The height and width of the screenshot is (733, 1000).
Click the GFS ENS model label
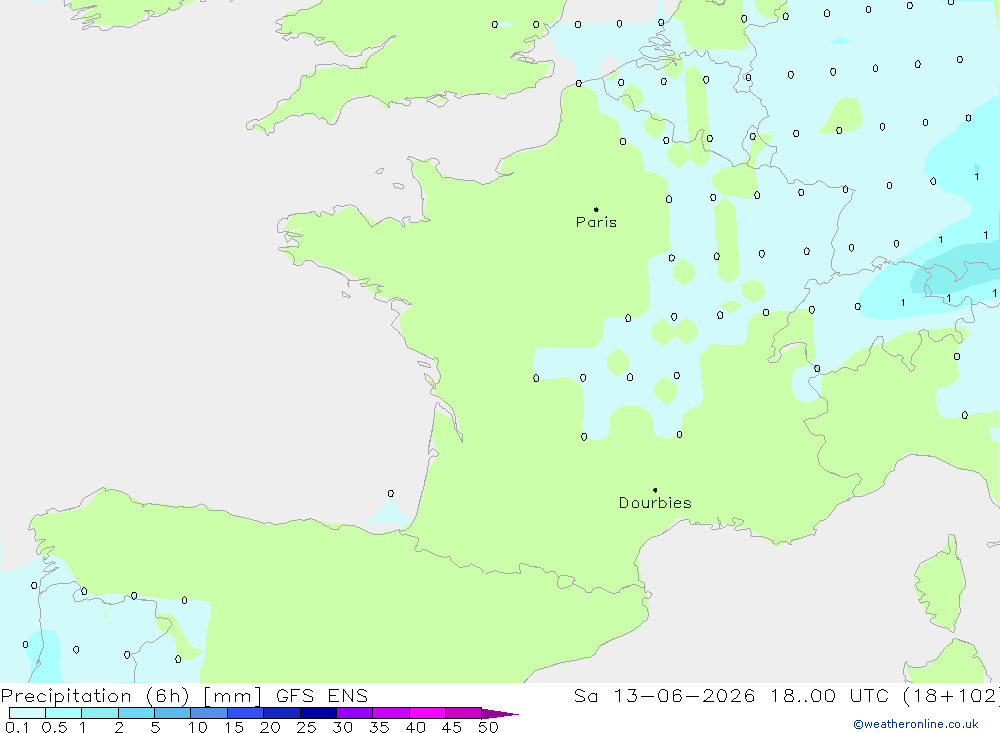322,696
